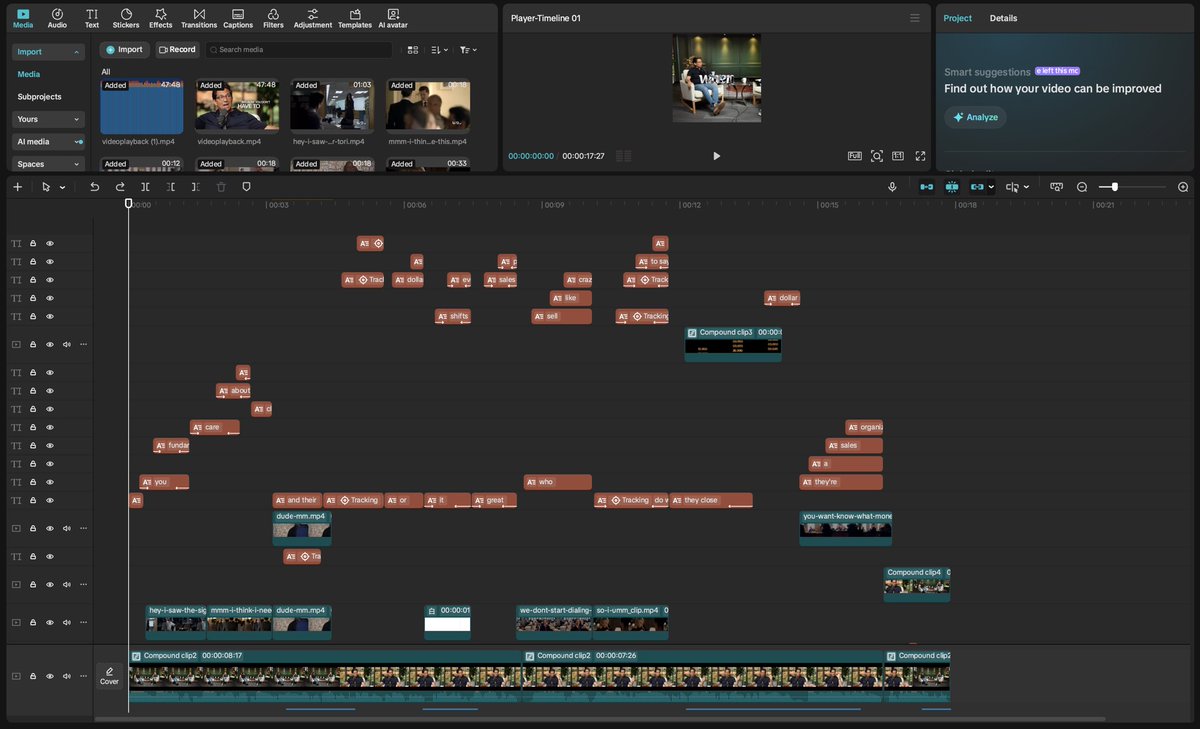Screen dimensions: 1200x729
Task: Play the video in the player
Action: point(716,156)
